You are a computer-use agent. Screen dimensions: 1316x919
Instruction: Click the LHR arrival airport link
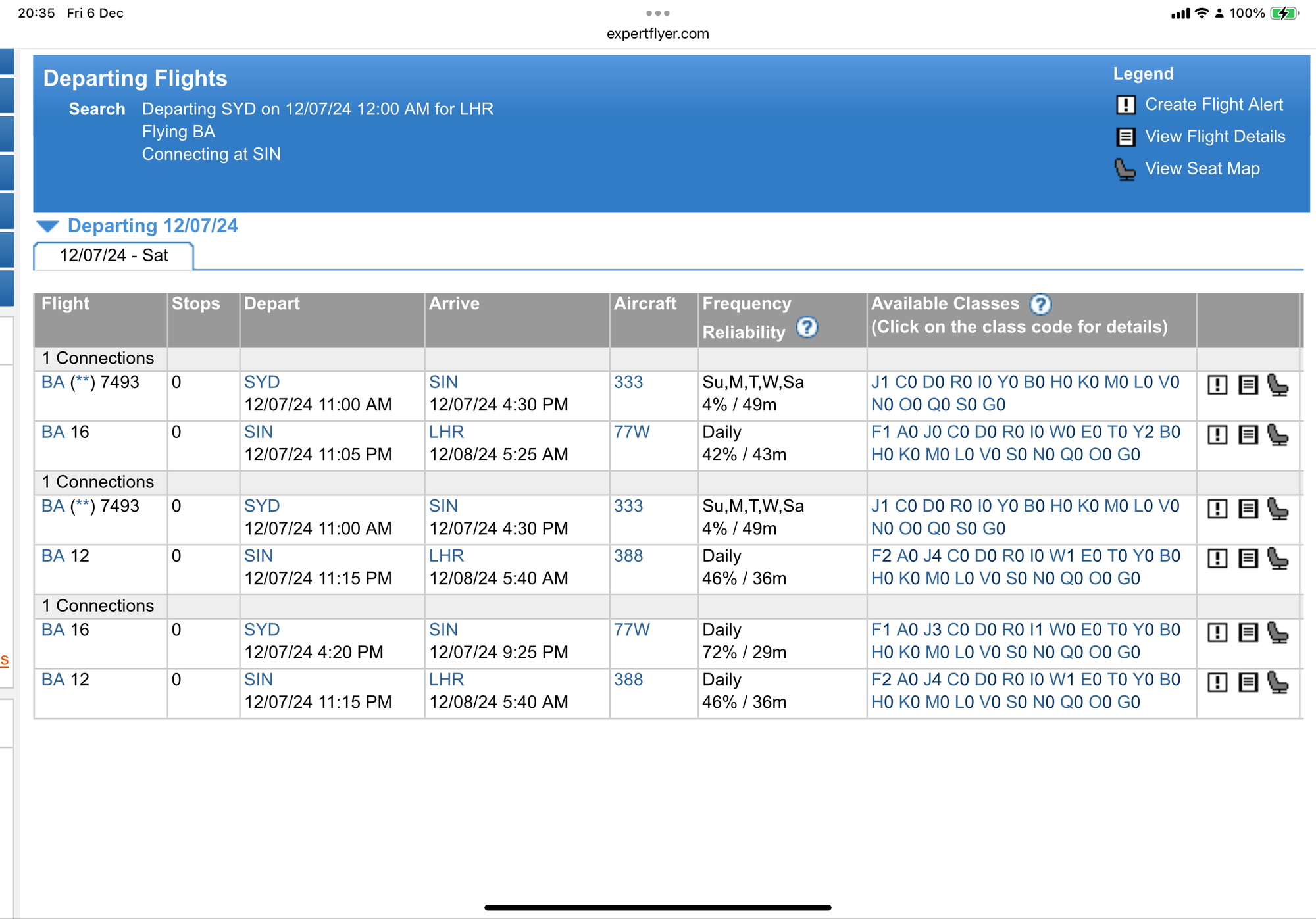(x=447, y=432)
